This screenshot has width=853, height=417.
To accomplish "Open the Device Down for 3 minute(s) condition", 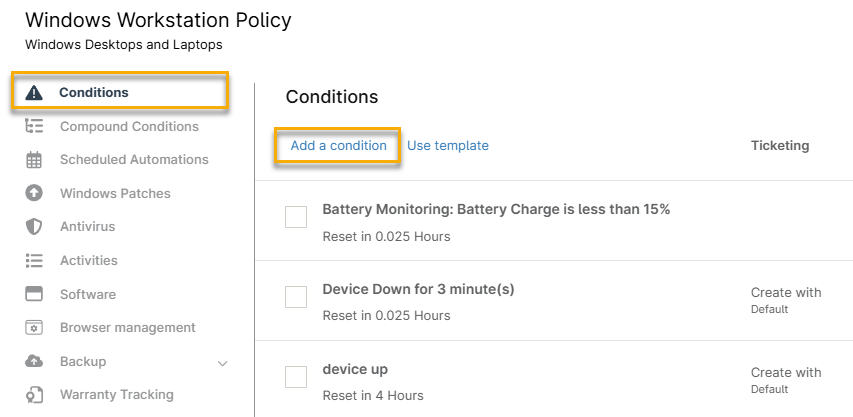I will click(x=418, y=290).
